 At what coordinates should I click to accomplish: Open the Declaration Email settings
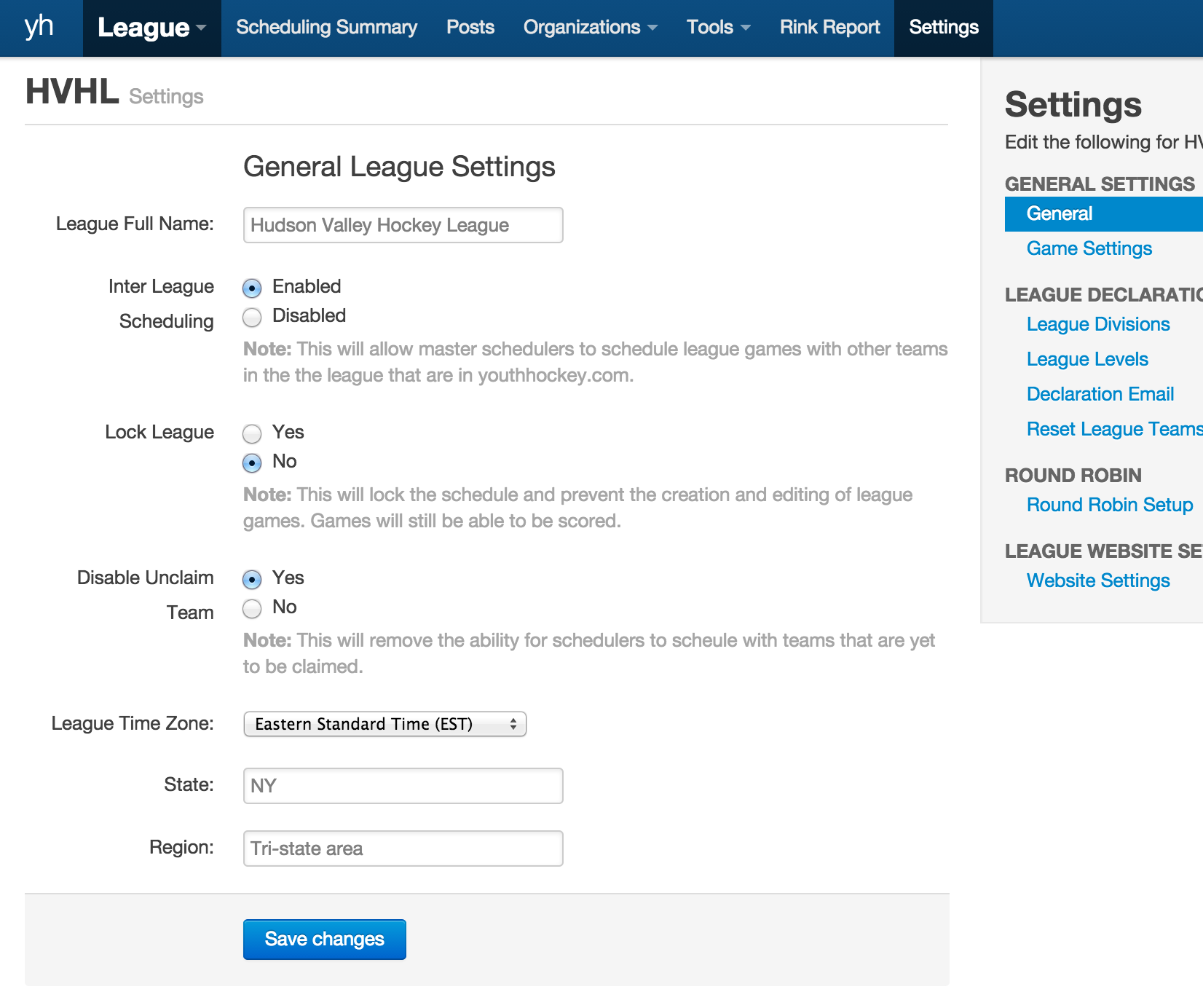click(x=1100, y=395)
